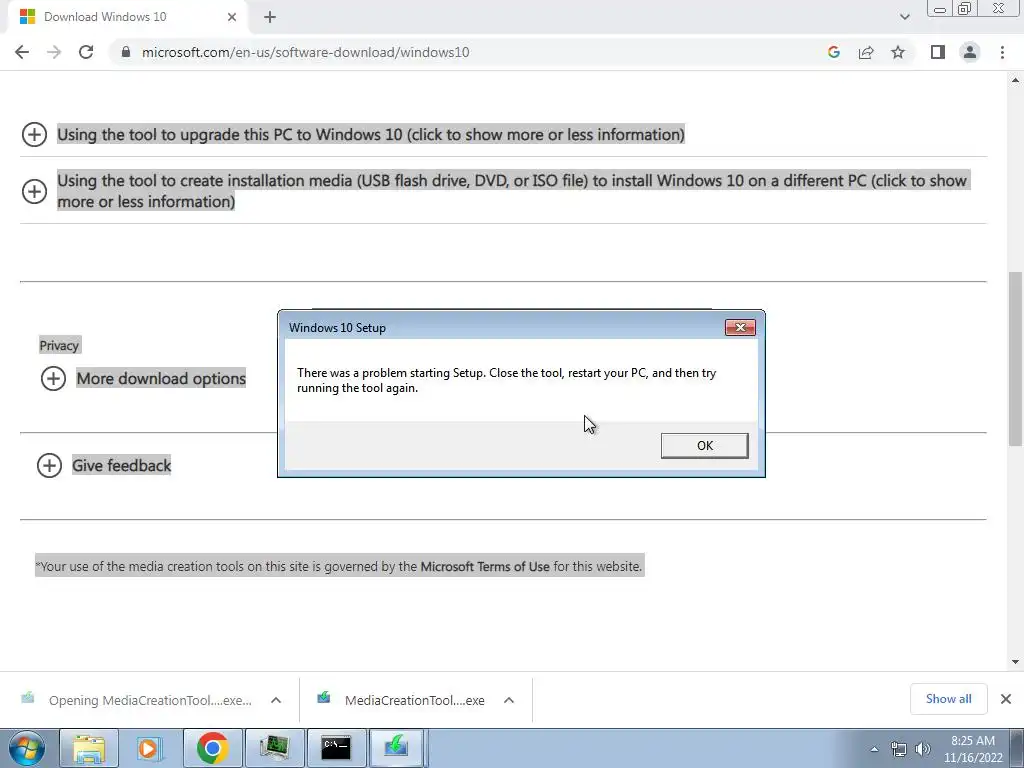The height and width of the screenshot is (768, 1024).
Task: Open the Command Prompt taskbar icon
Action: click(x=336, y=748)
